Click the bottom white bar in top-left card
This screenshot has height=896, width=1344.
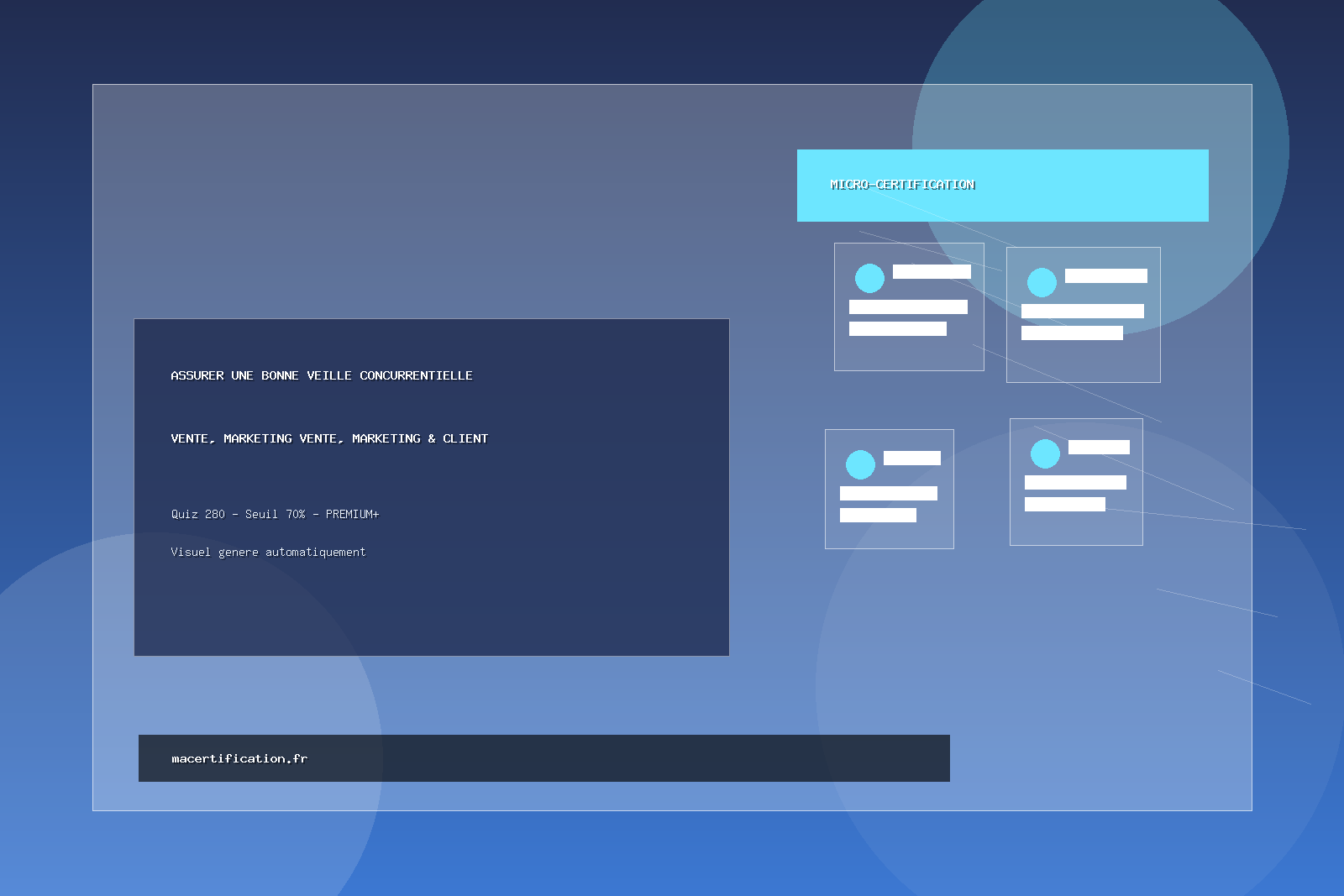click(897, 328)
